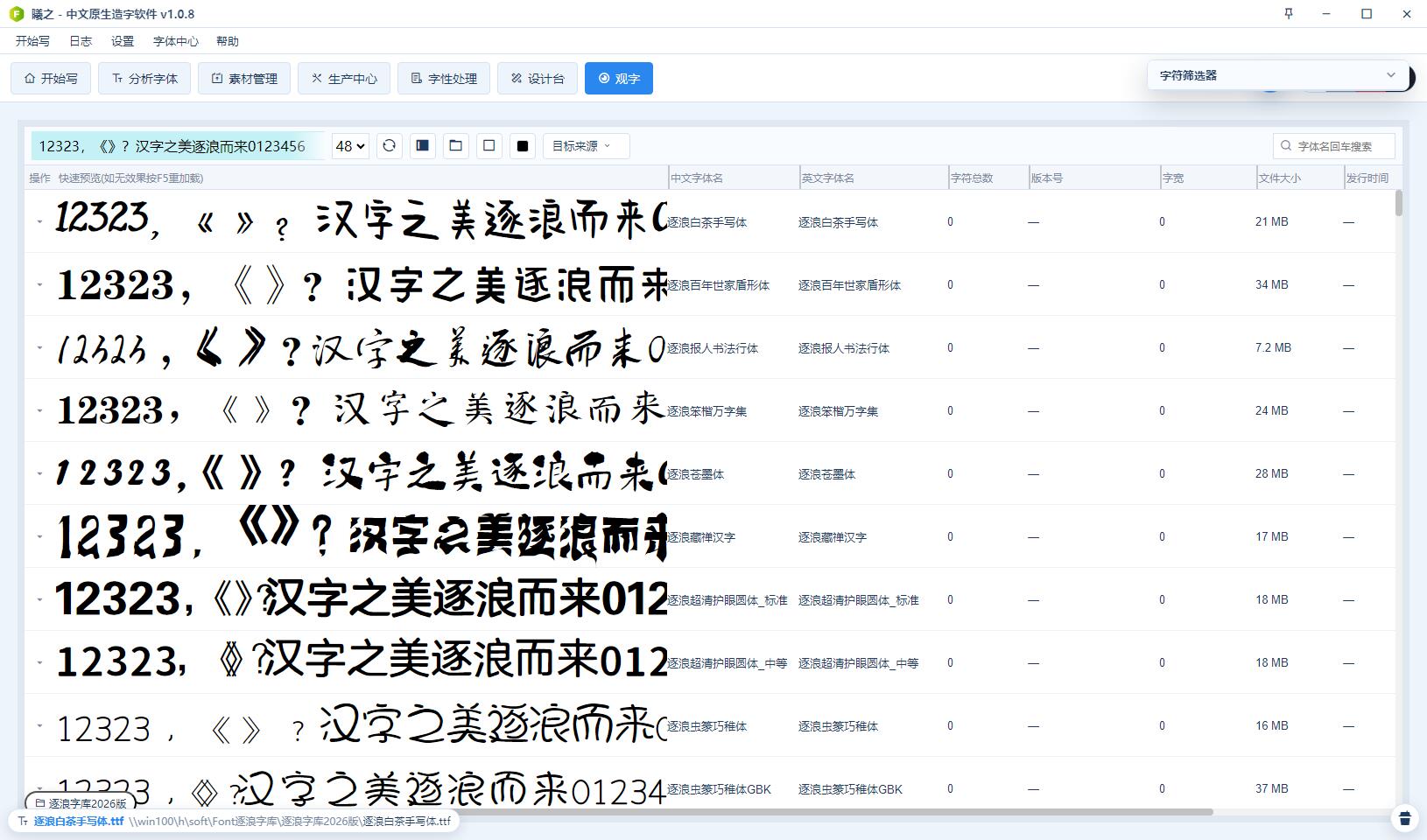Toggle the sidebar panel layout icon

click(x=423, y=146)
